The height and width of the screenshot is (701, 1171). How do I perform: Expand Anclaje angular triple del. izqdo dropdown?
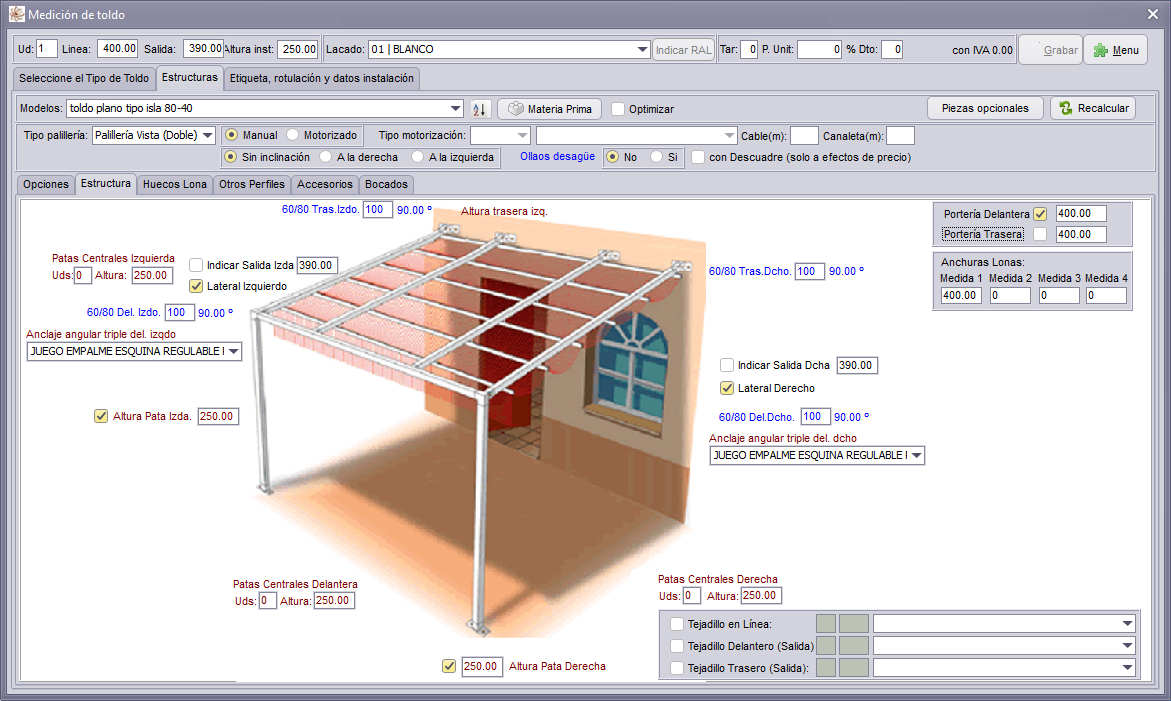[x=234, y=351]
